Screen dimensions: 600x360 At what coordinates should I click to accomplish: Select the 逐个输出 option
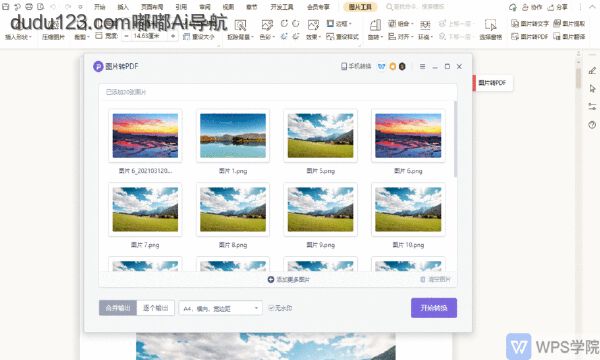[x=155, y=308]
